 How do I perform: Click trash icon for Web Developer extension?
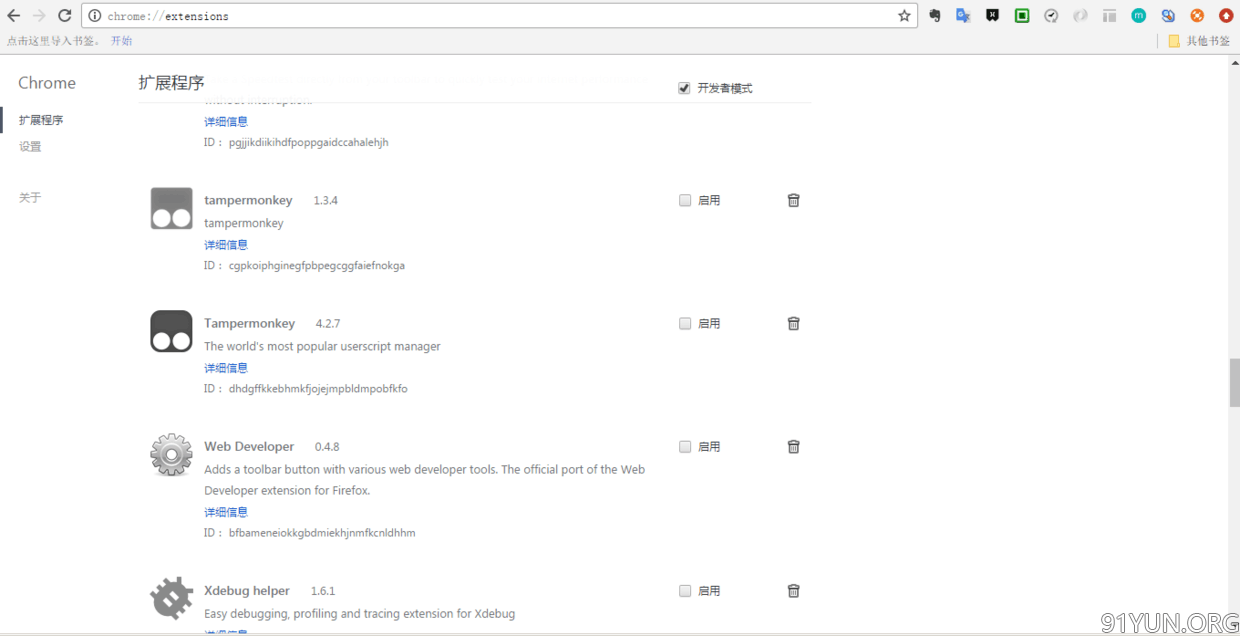click(793, 446)
